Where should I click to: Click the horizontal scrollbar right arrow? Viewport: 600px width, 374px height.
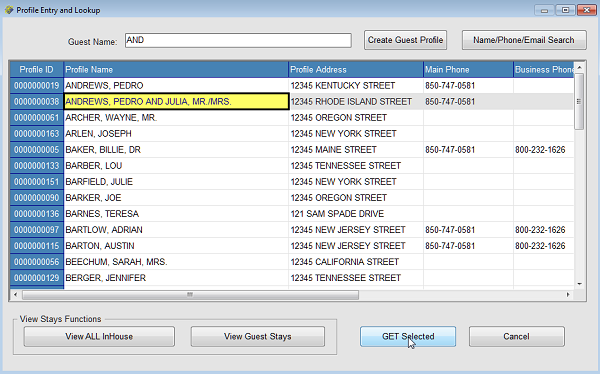click(568, 295)
